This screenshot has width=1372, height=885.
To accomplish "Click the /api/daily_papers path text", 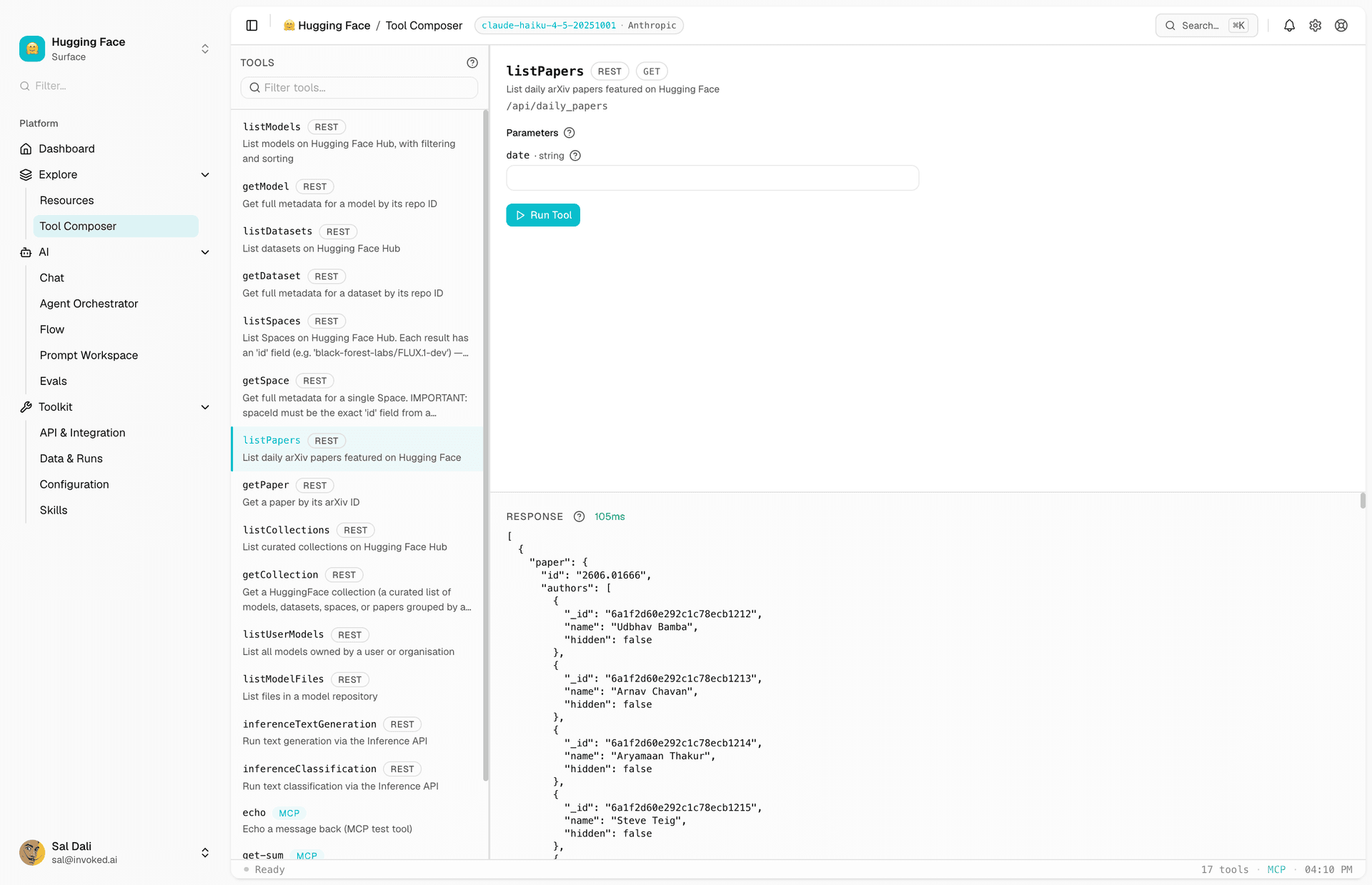I will (x=557, y=106).
